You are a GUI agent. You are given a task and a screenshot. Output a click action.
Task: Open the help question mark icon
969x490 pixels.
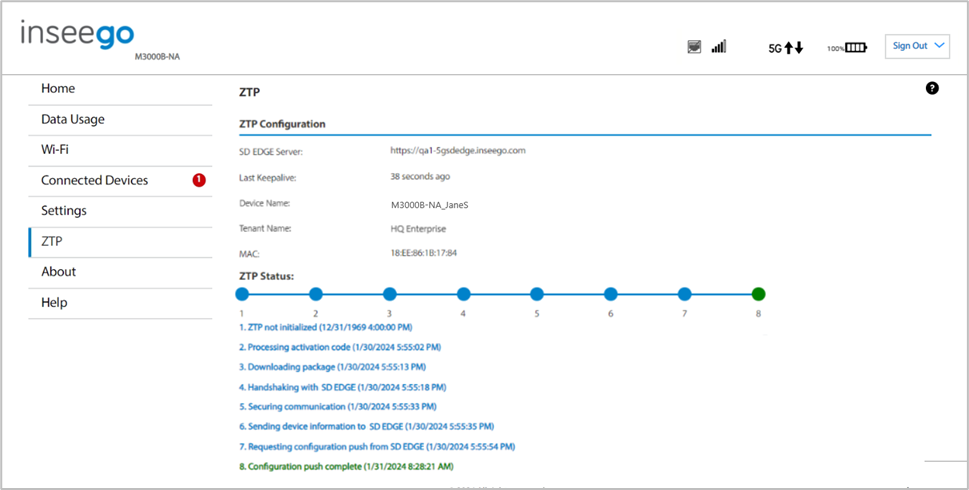[932, 88]
